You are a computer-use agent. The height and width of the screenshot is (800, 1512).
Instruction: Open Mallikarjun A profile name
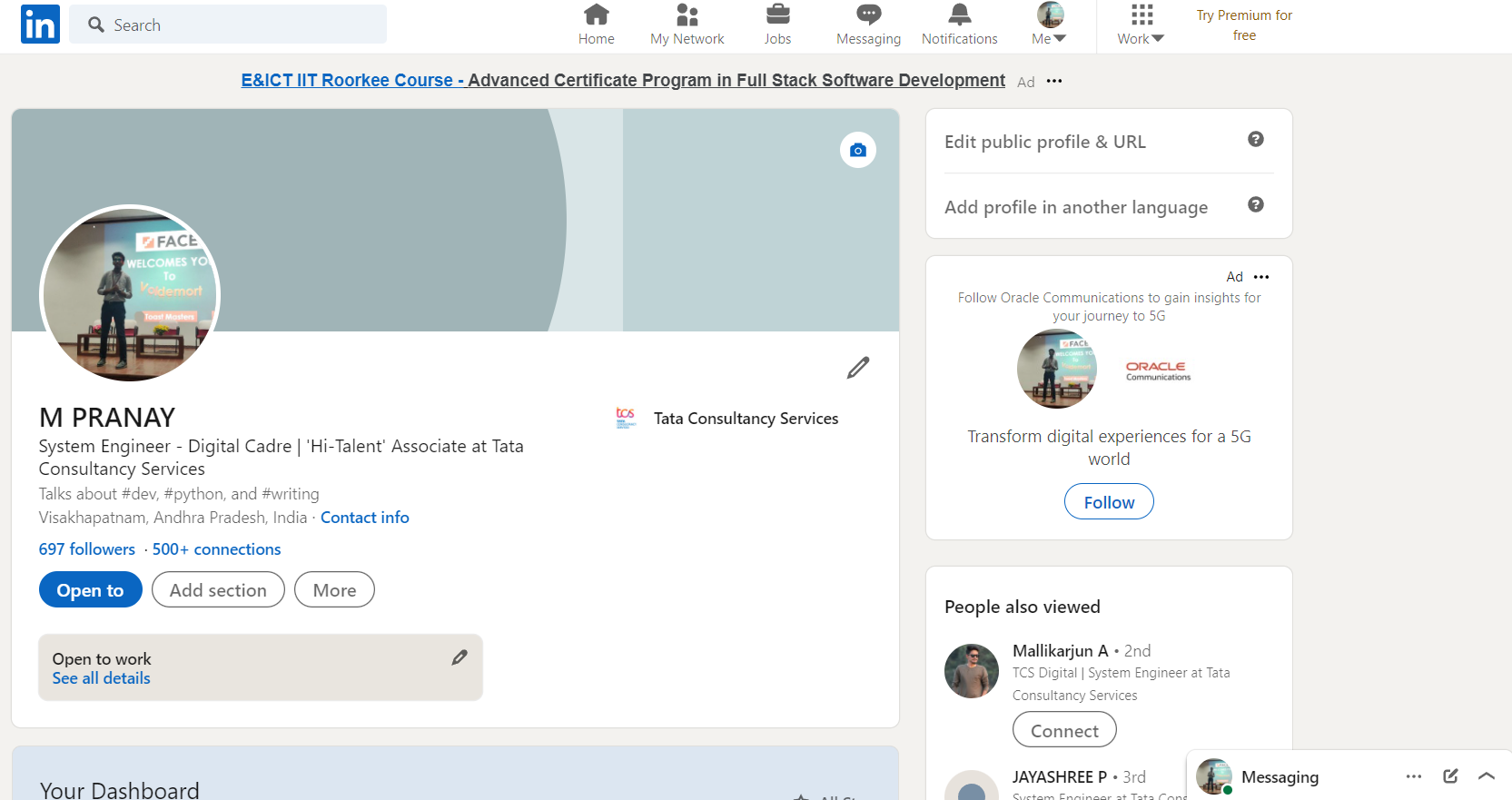(x=1061, y=651)
